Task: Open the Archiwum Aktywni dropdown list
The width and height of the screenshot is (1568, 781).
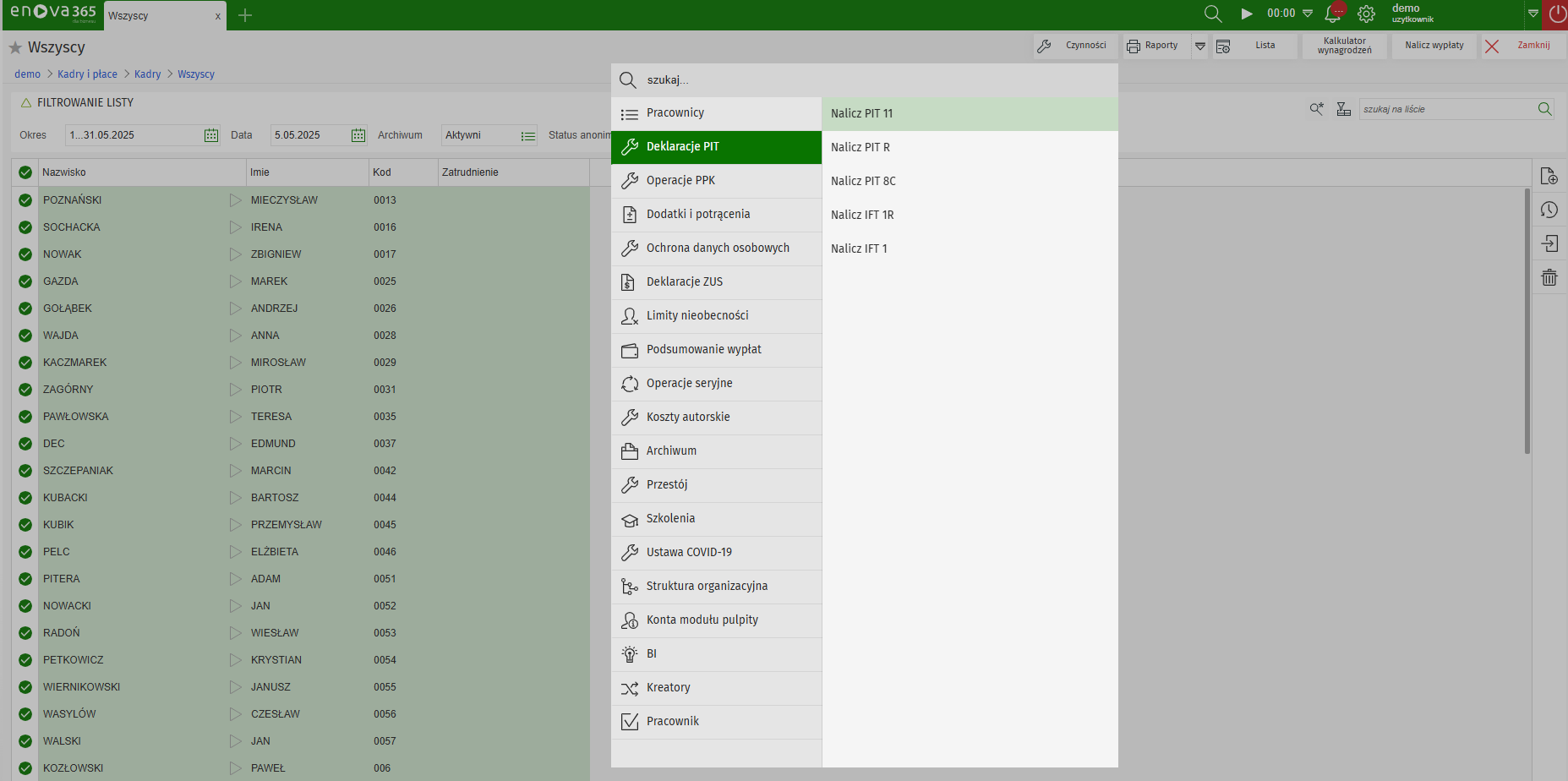Action: pyautogui.click(x=528, y=135)
